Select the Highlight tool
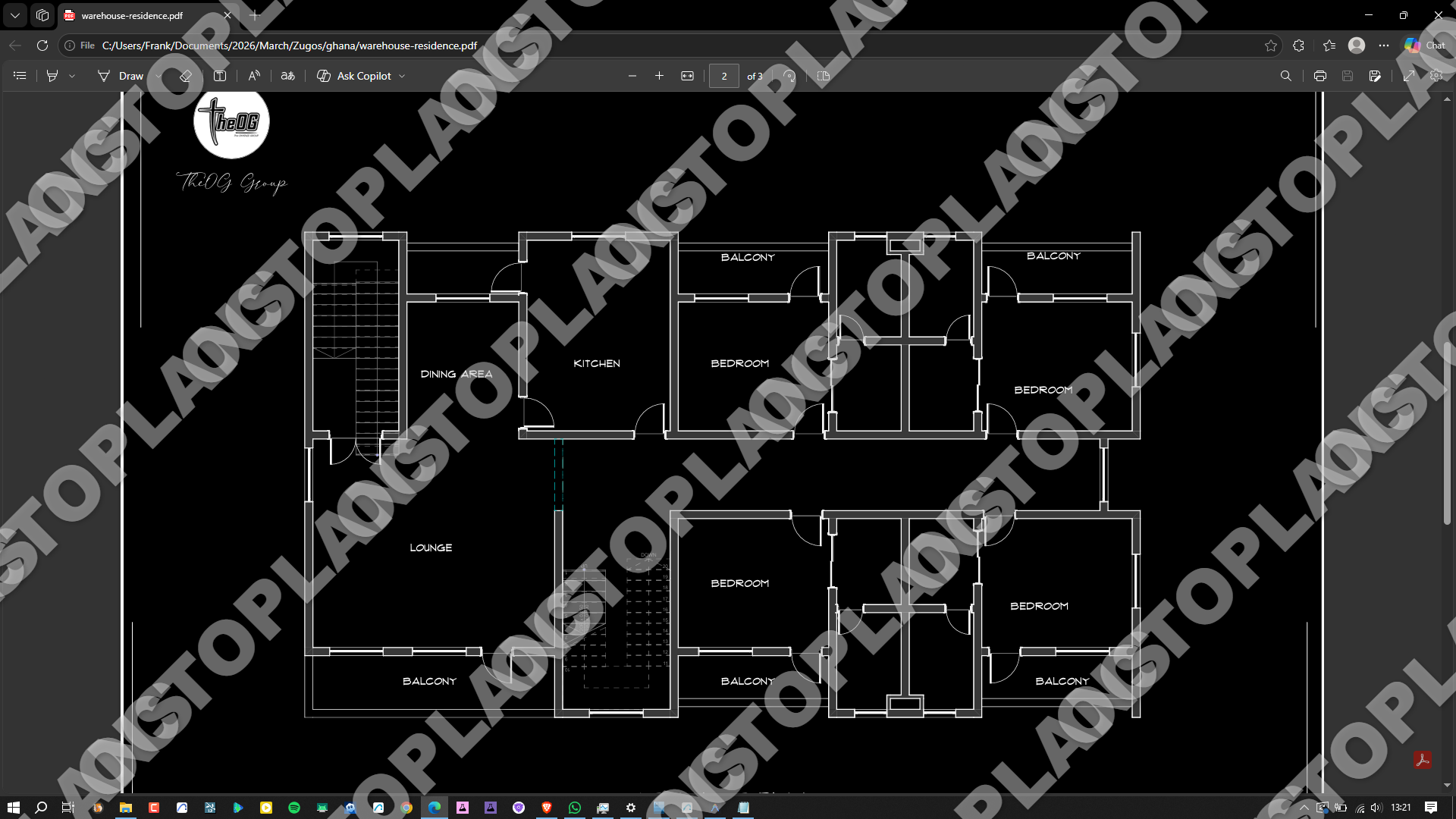The image size is (1456, 819). coord(52,76)
